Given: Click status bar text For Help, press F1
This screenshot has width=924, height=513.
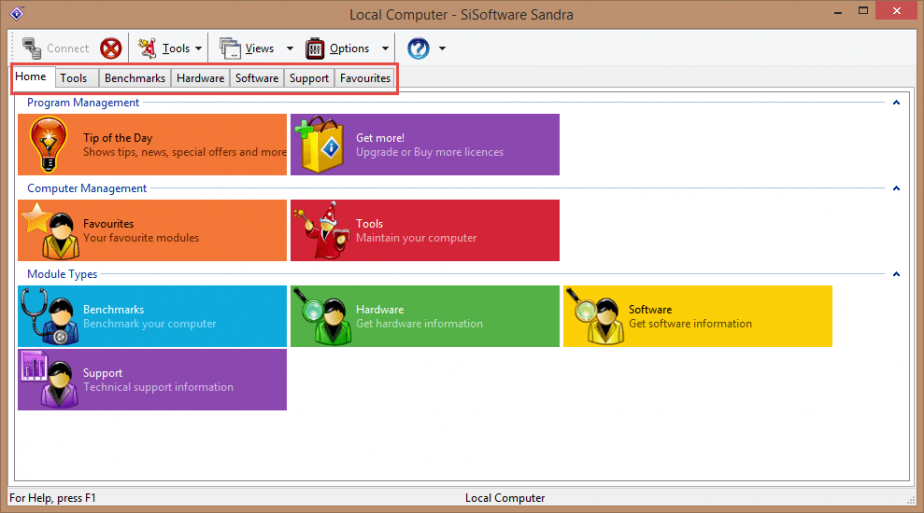Looking at the screenshot, I should (52, 498).
